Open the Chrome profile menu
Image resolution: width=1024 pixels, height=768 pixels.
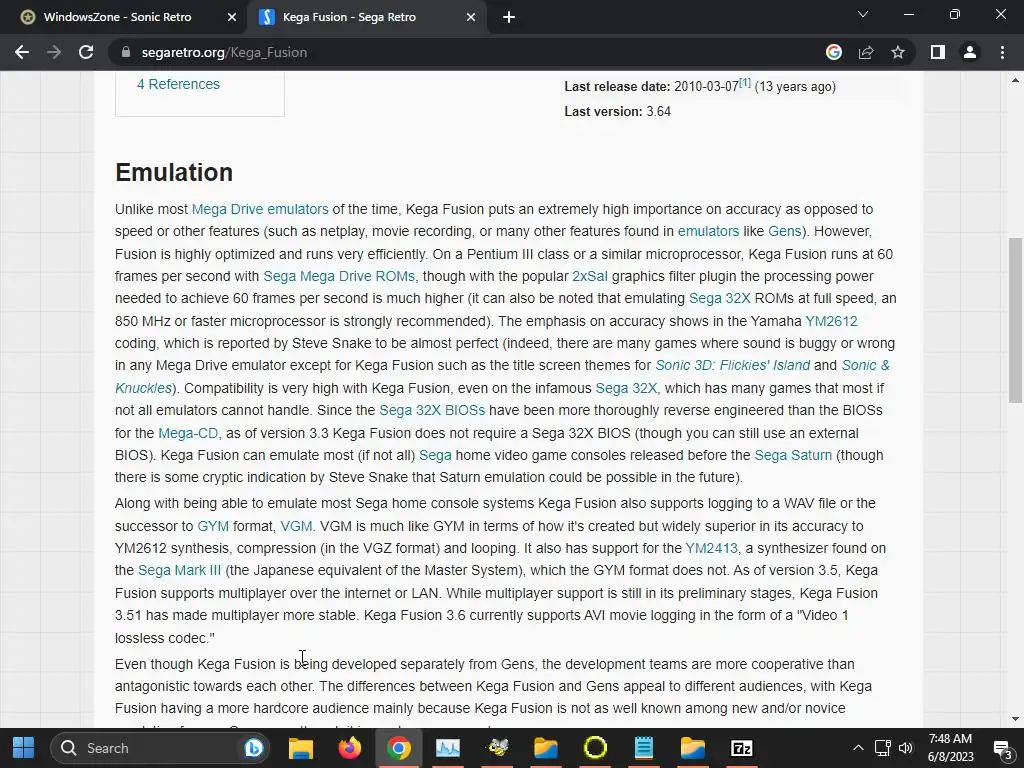click(x=970, y=52)
